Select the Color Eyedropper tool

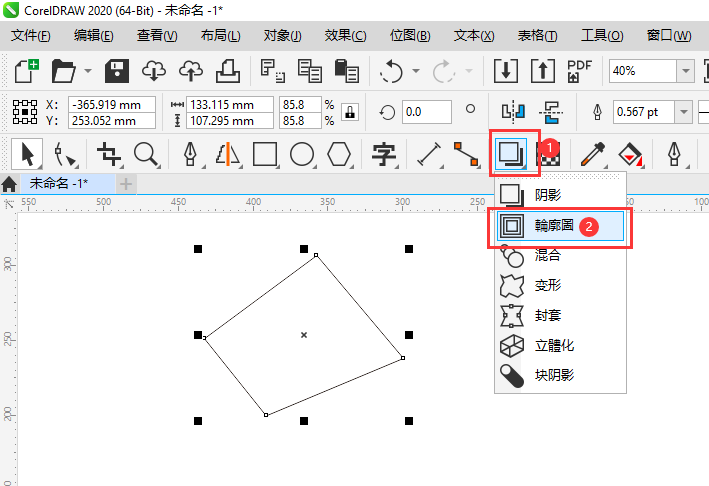point(593,155)
